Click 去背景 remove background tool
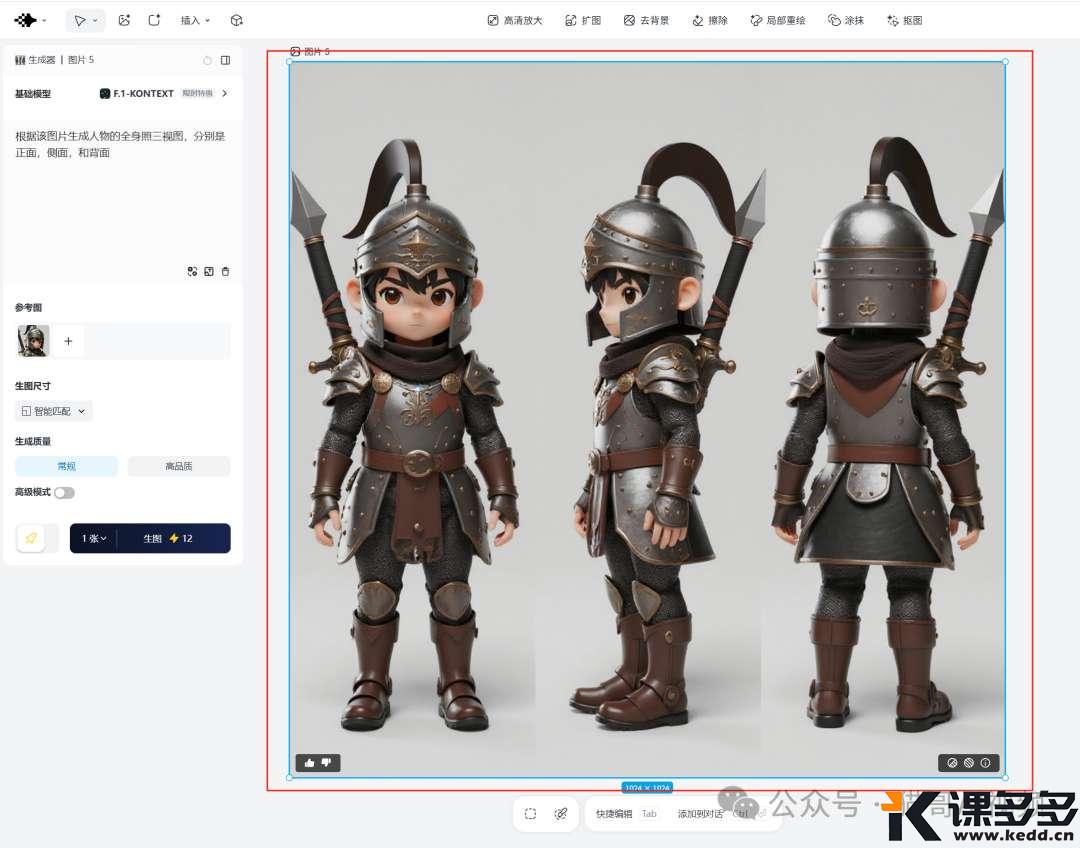1080x848 pixels. pyautogui.click(x=647, y=21)
